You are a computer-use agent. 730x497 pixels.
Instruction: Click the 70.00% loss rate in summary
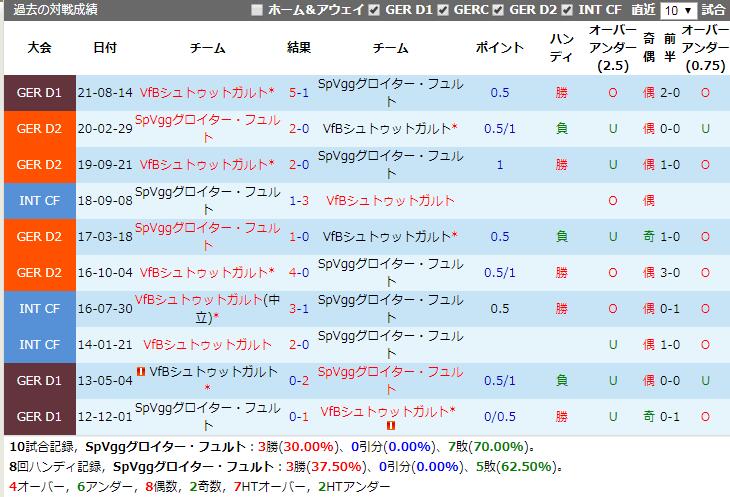point(498,447)
